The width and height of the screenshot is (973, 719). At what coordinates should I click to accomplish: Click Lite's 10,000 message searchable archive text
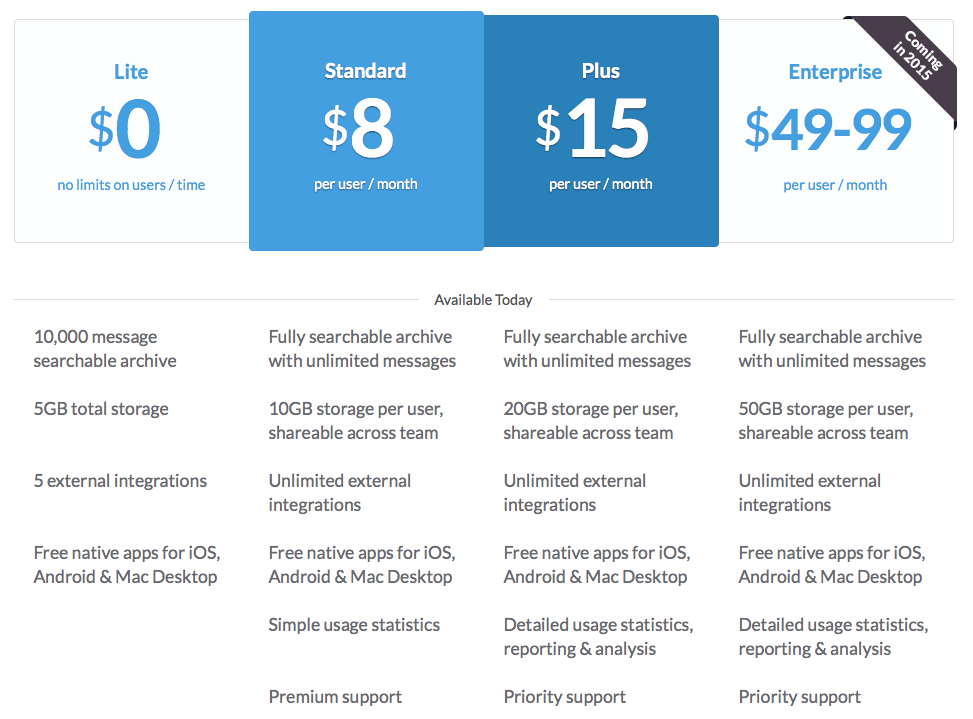[x=105, y=349]
